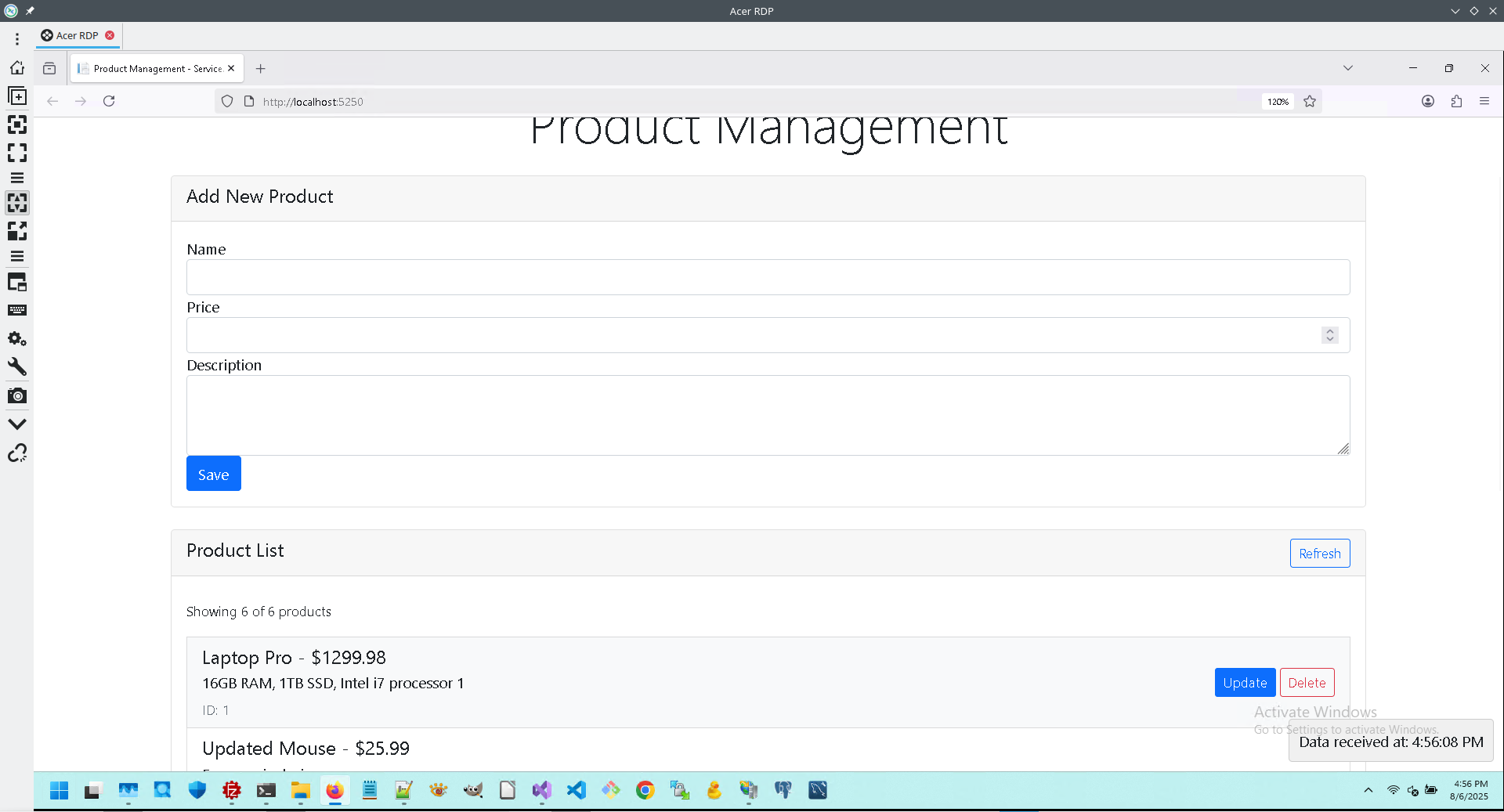Click the battery tray icon
Viewport: 1504px width, 812px height.
1431,790
